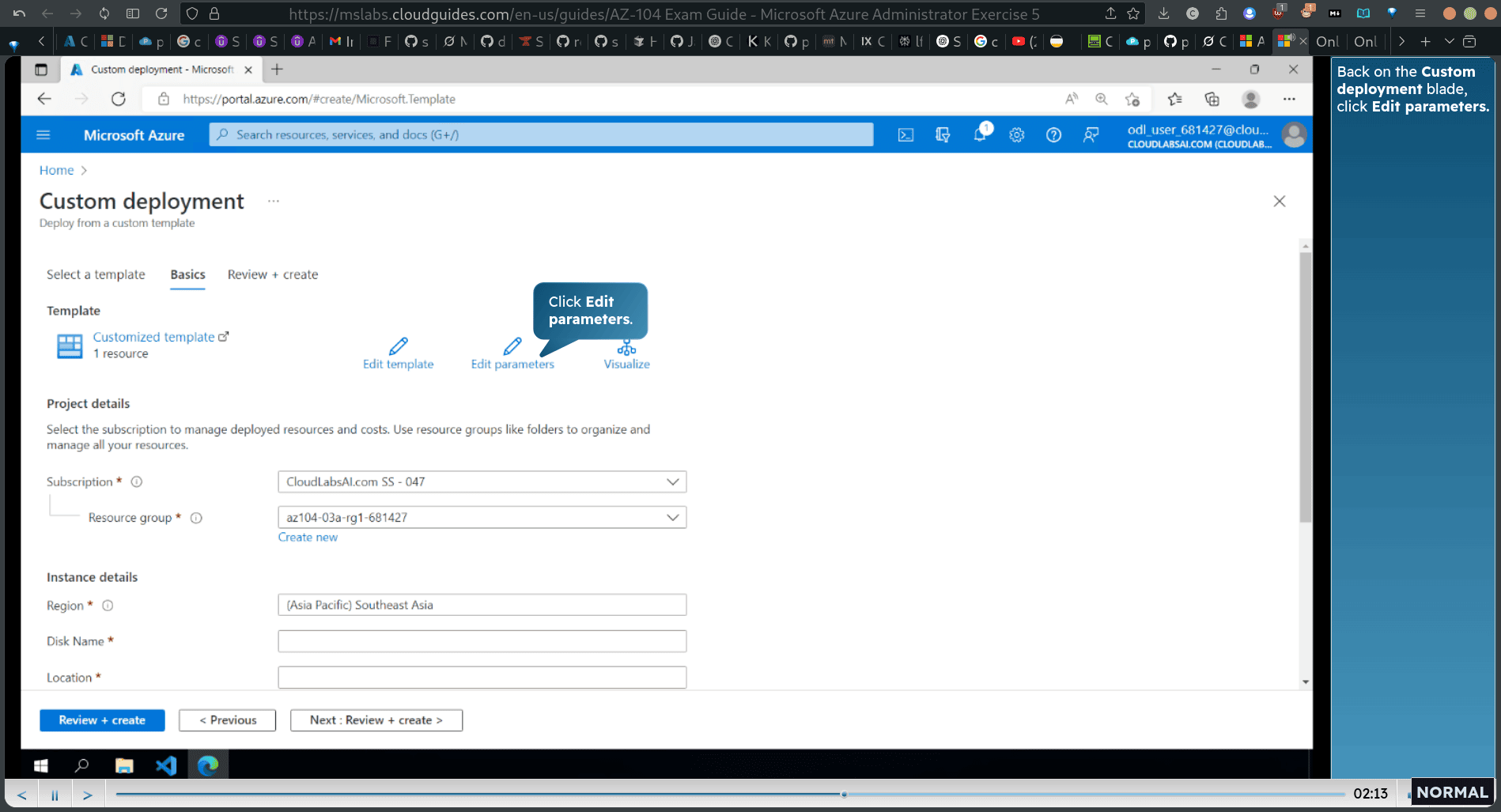The image size is (1501, 812).
Task: Click Create new resource group link
Action: [308, 537]
